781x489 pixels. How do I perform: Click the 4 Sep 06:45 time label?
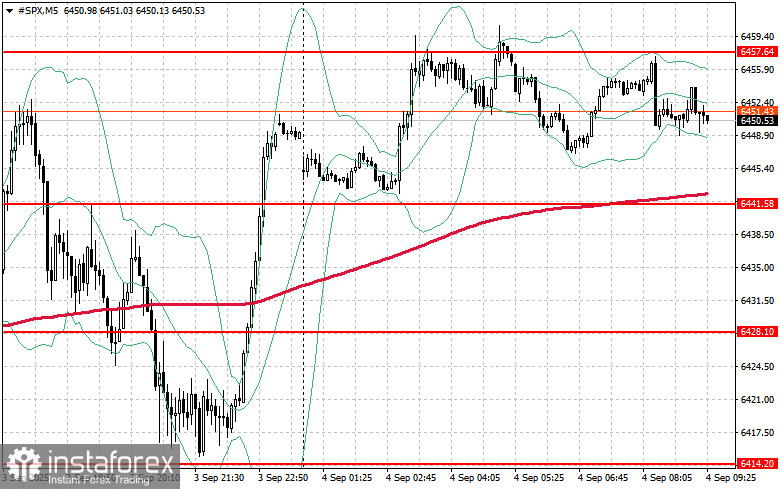(x=603, y=478)
